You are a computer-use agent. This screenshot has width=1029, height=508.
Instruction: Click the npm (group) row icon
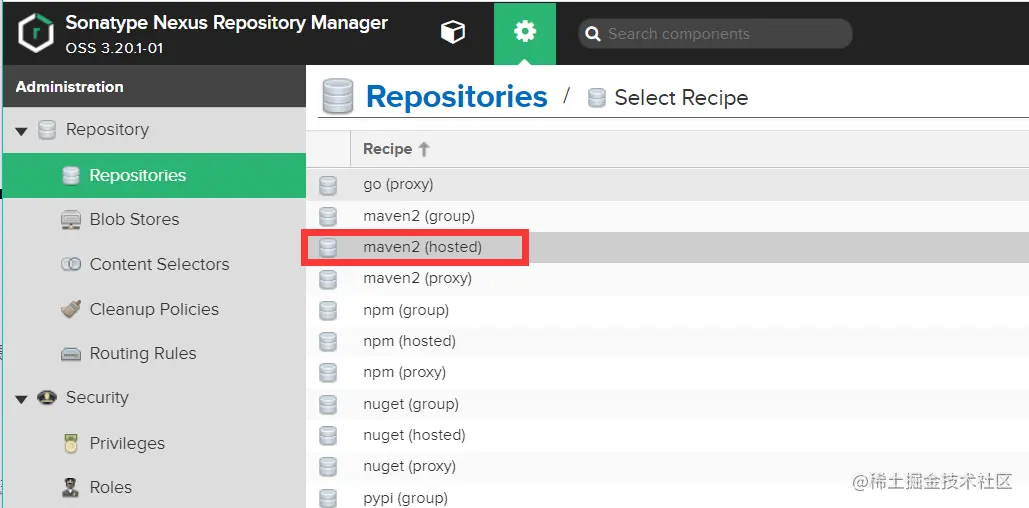pos(327,310)
